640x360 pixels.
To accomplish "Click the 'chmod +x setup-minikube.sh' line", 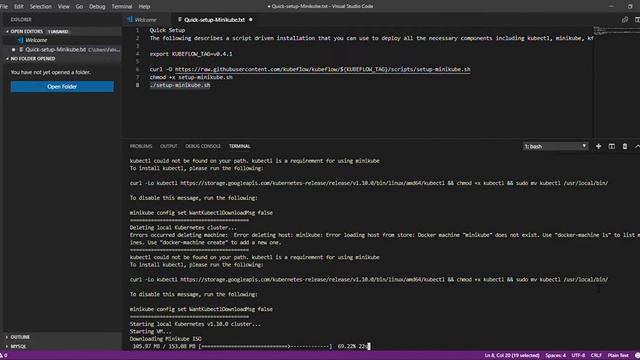I will pos(191,77).
